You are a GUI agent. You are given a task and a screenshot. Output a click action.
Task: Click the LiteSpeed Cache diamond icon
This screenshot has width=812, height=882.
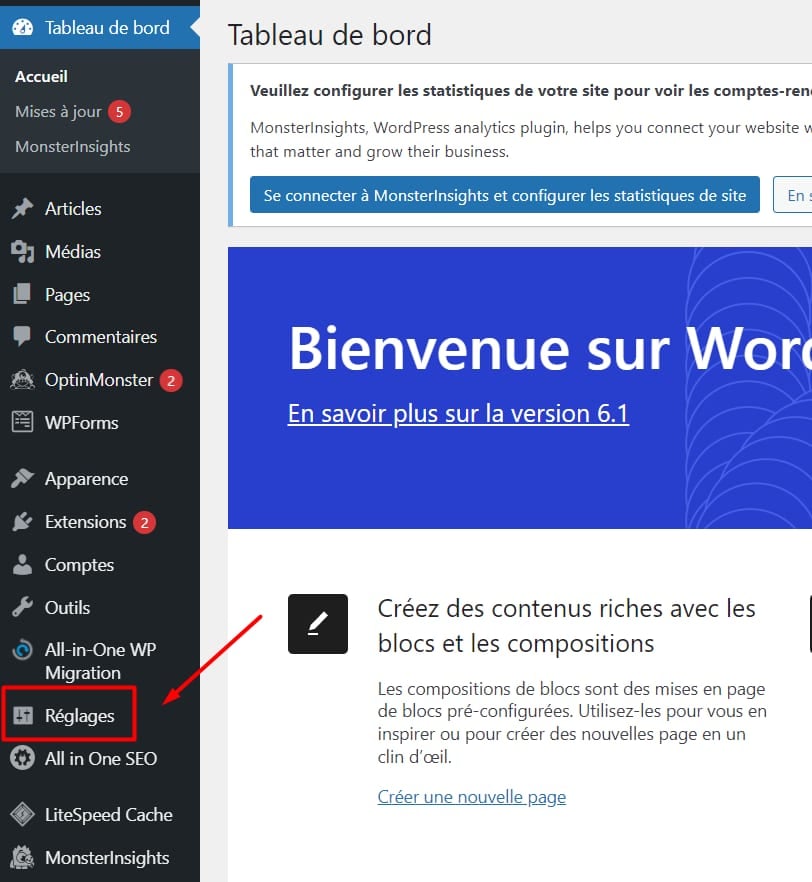pos(22,814)
